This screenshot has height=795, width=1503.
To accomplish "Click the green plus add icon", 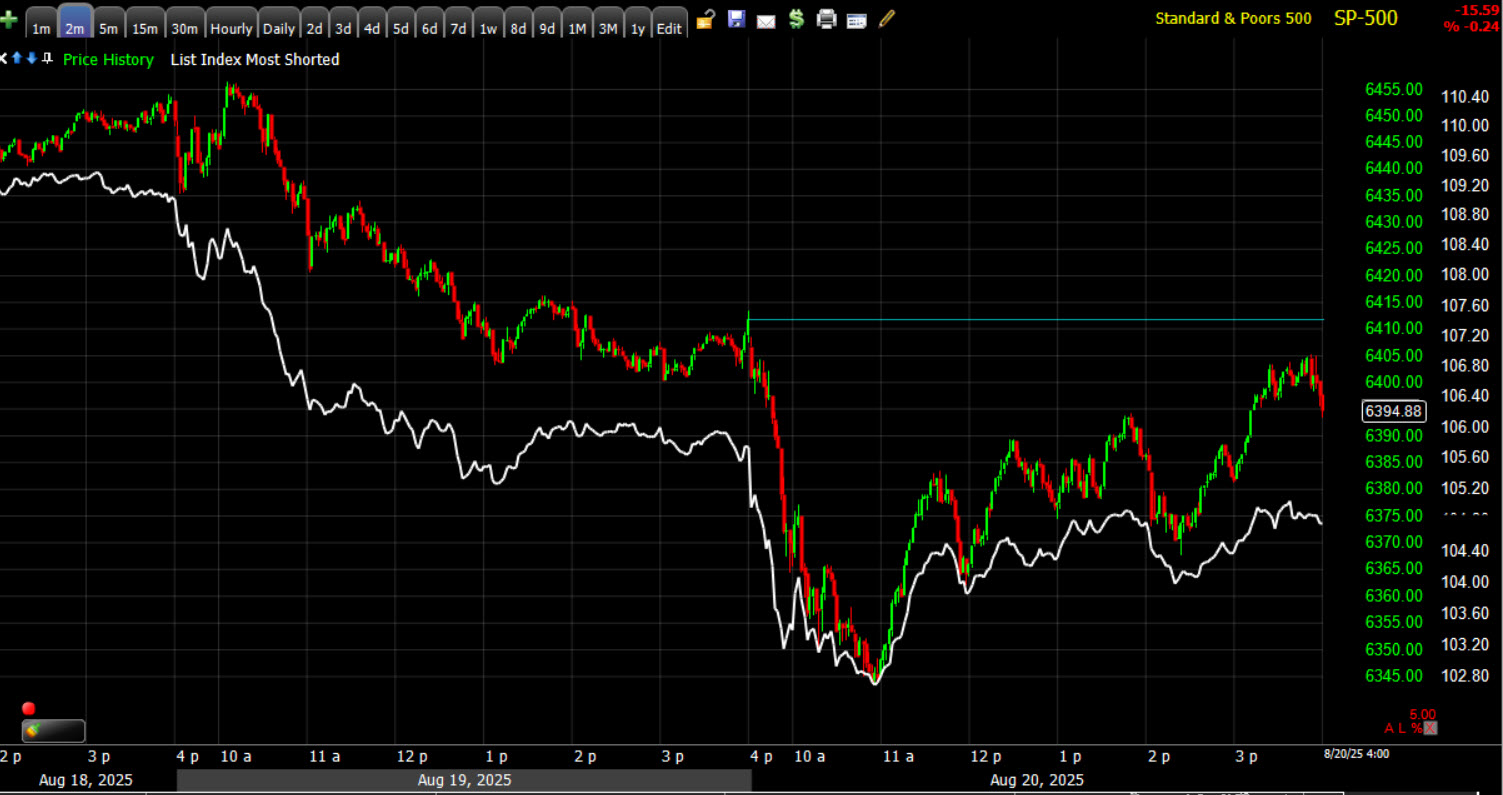I will click(x=9, y=20).
